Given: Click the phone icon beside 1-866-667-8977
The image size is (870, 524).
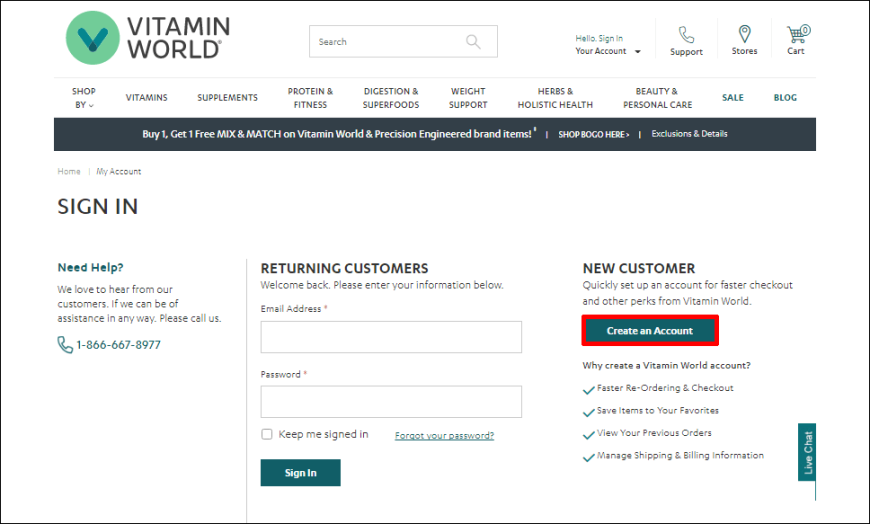Looking at the screenshot, I should (x=65, y=345).
